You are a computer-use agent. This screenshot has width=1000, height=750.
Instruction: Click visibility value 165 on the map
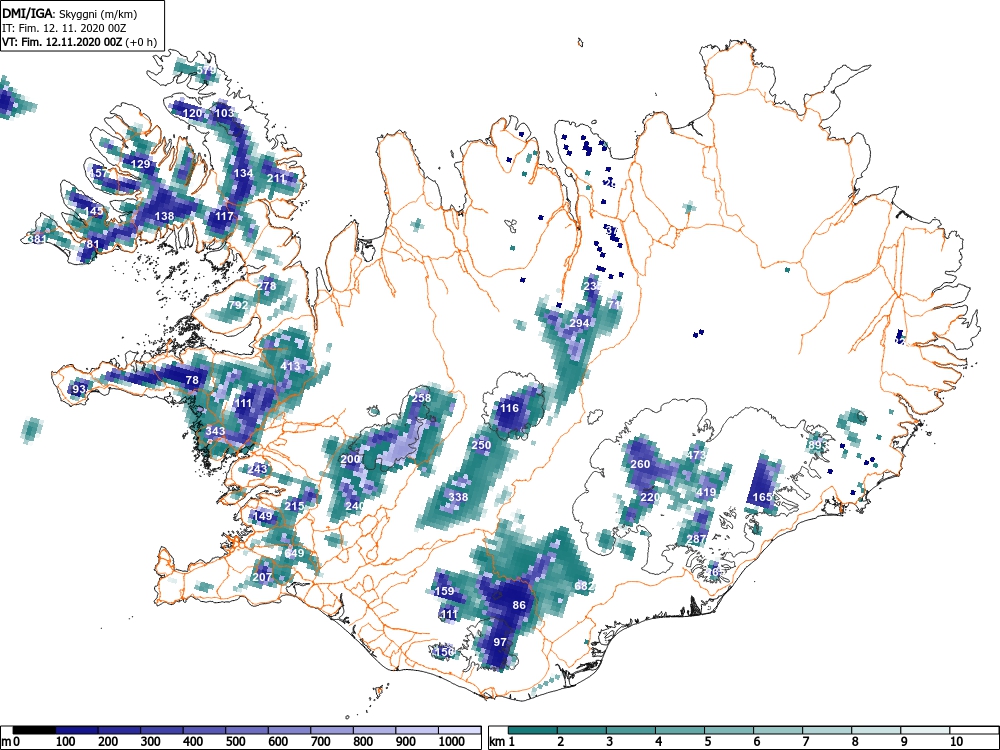pyautogui.click(x=763, y=497)
